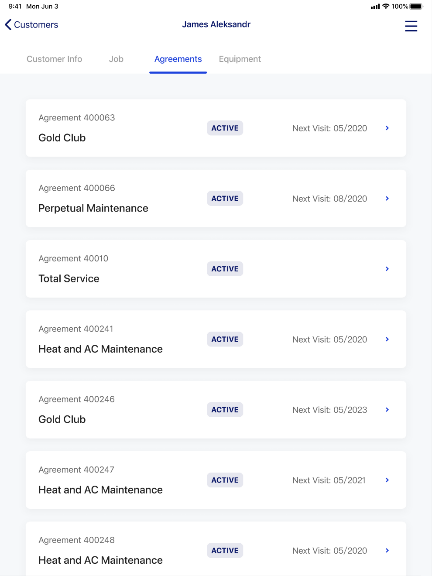
Task: Expand Agreement 400063 chevron arrow
Action: coord(387,128)
